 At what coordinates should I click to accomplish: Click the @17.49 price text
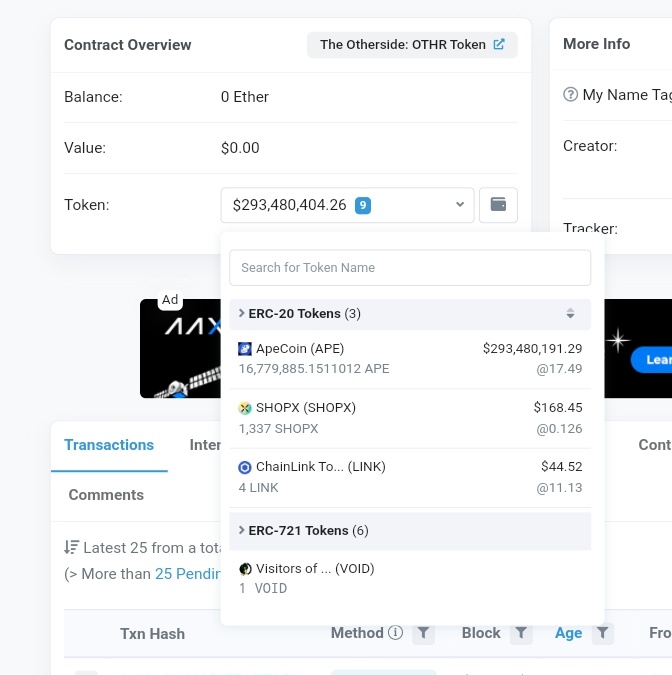[x=559, y=369]
